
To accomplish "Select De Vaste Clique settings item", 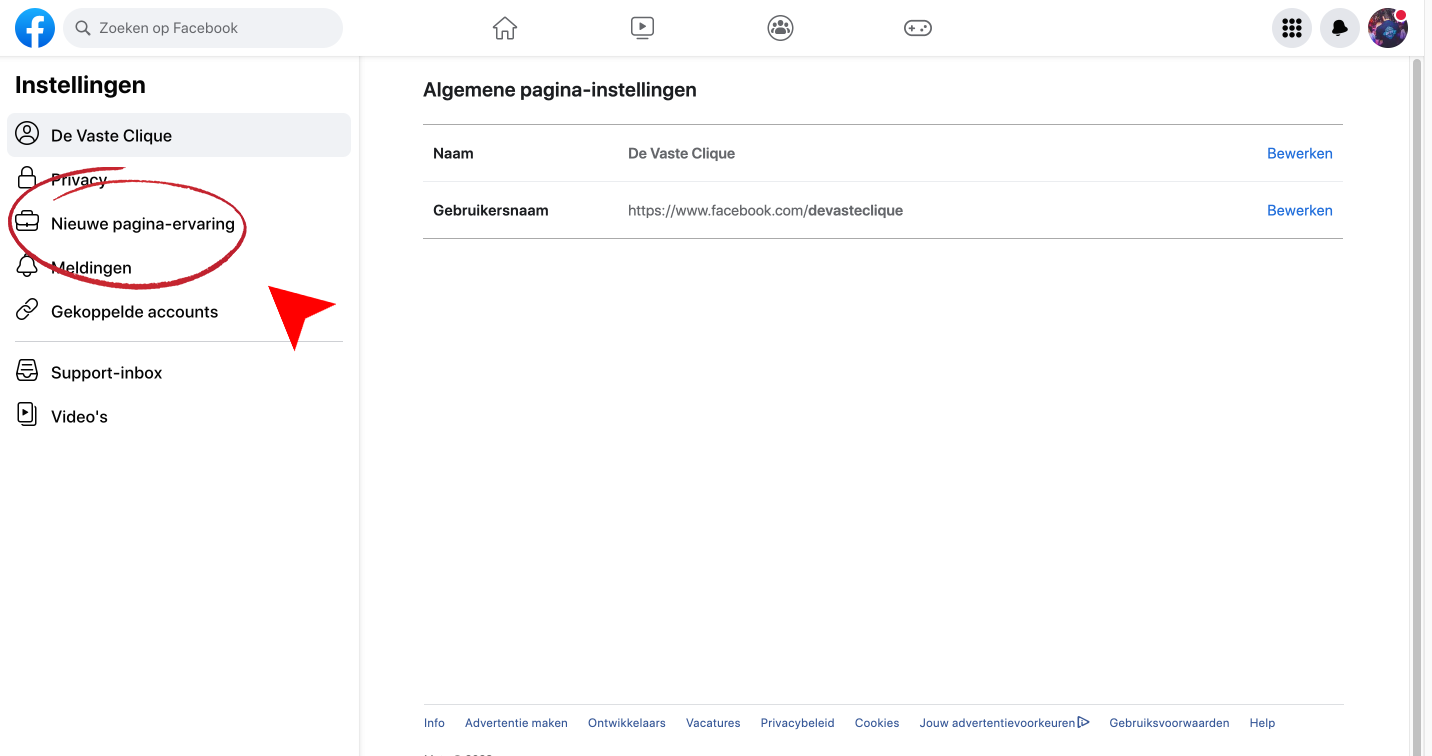I will click(x=179, y=135).
